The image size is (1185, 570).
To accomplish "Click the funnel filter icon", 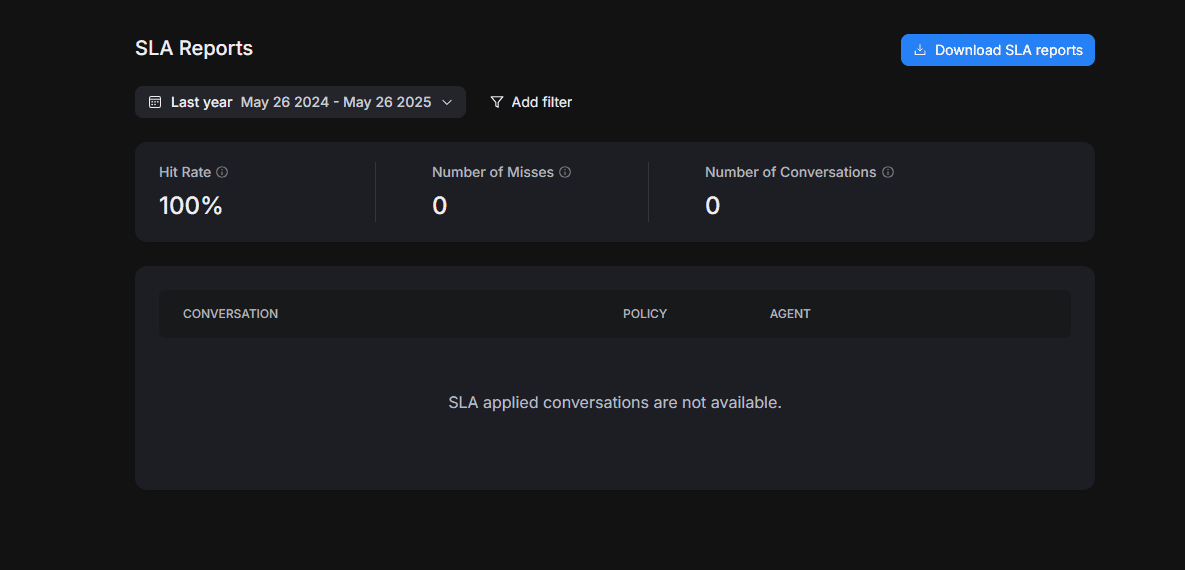I will (x=497, y=102).
